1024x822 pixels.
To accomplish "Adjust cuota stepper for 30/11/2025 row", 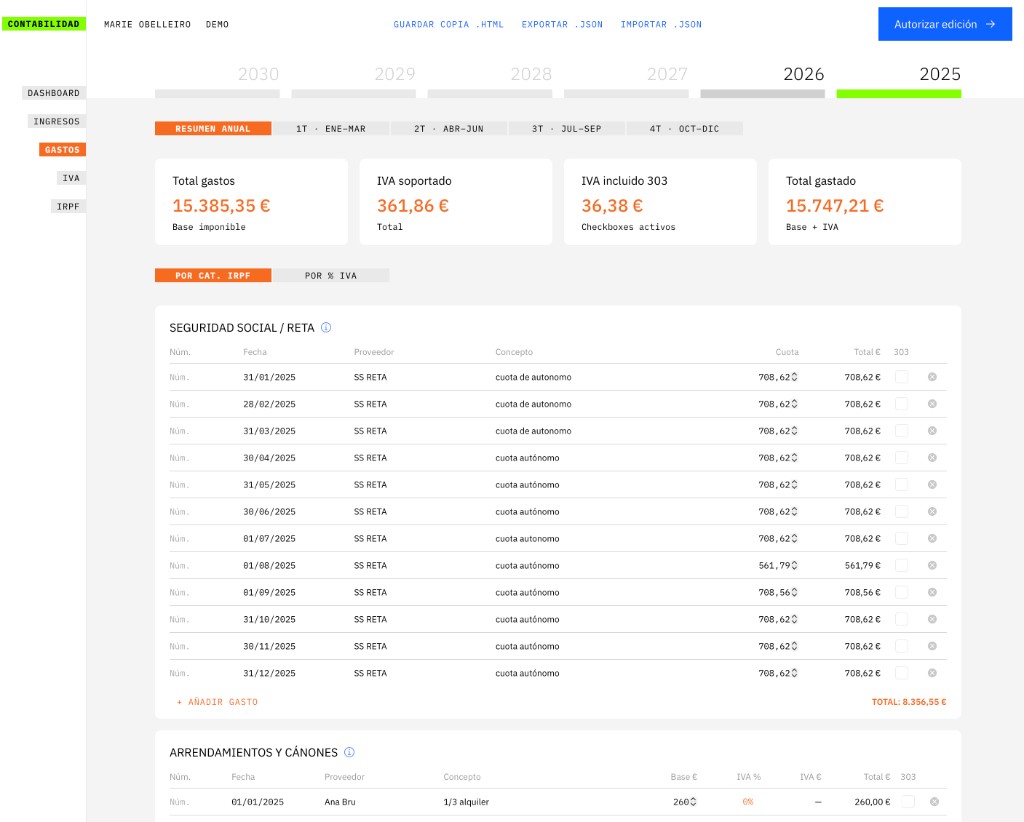I will coord(794,646).
